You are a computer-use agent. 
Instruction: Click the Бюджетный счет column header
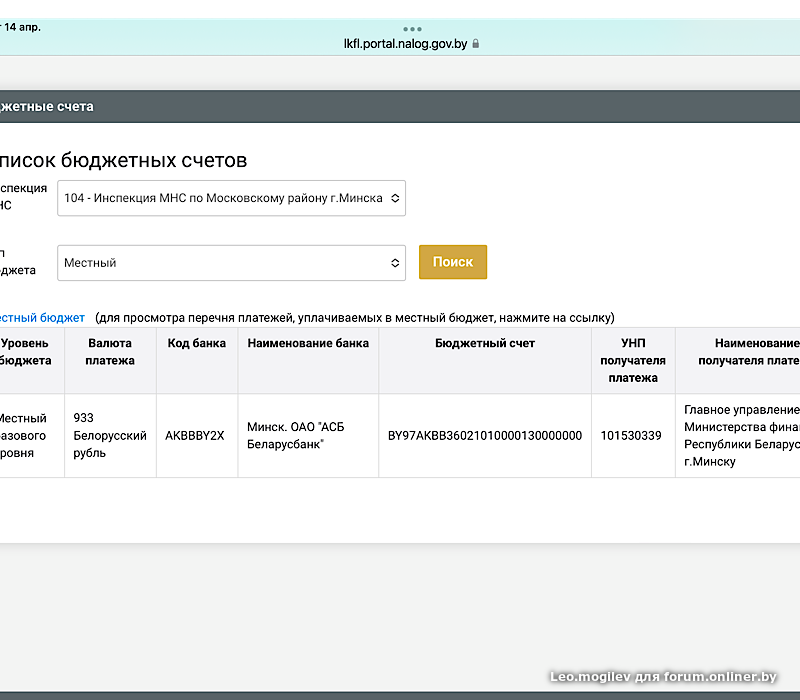485,343
